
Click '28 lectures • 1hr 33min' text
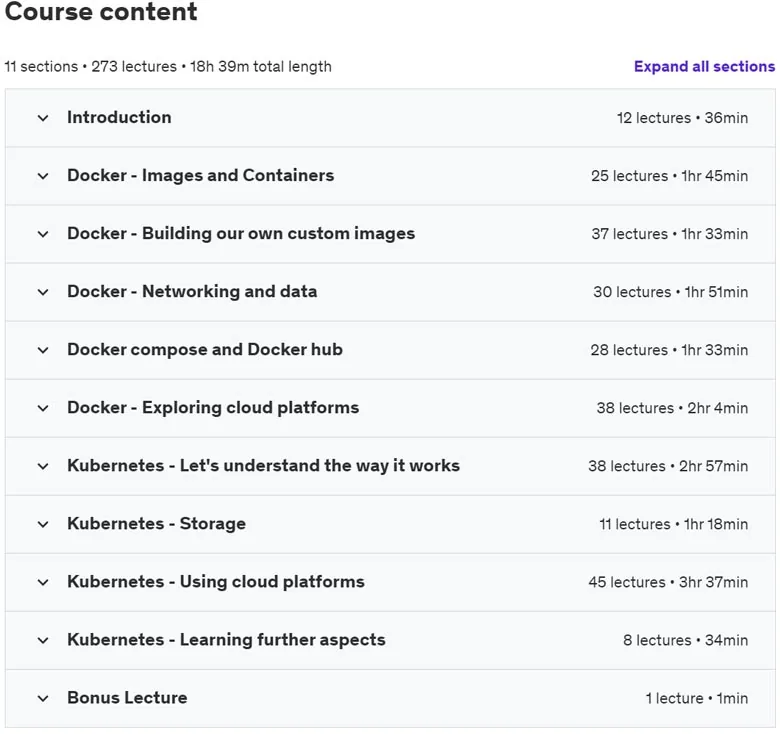(x=669, y=350)
